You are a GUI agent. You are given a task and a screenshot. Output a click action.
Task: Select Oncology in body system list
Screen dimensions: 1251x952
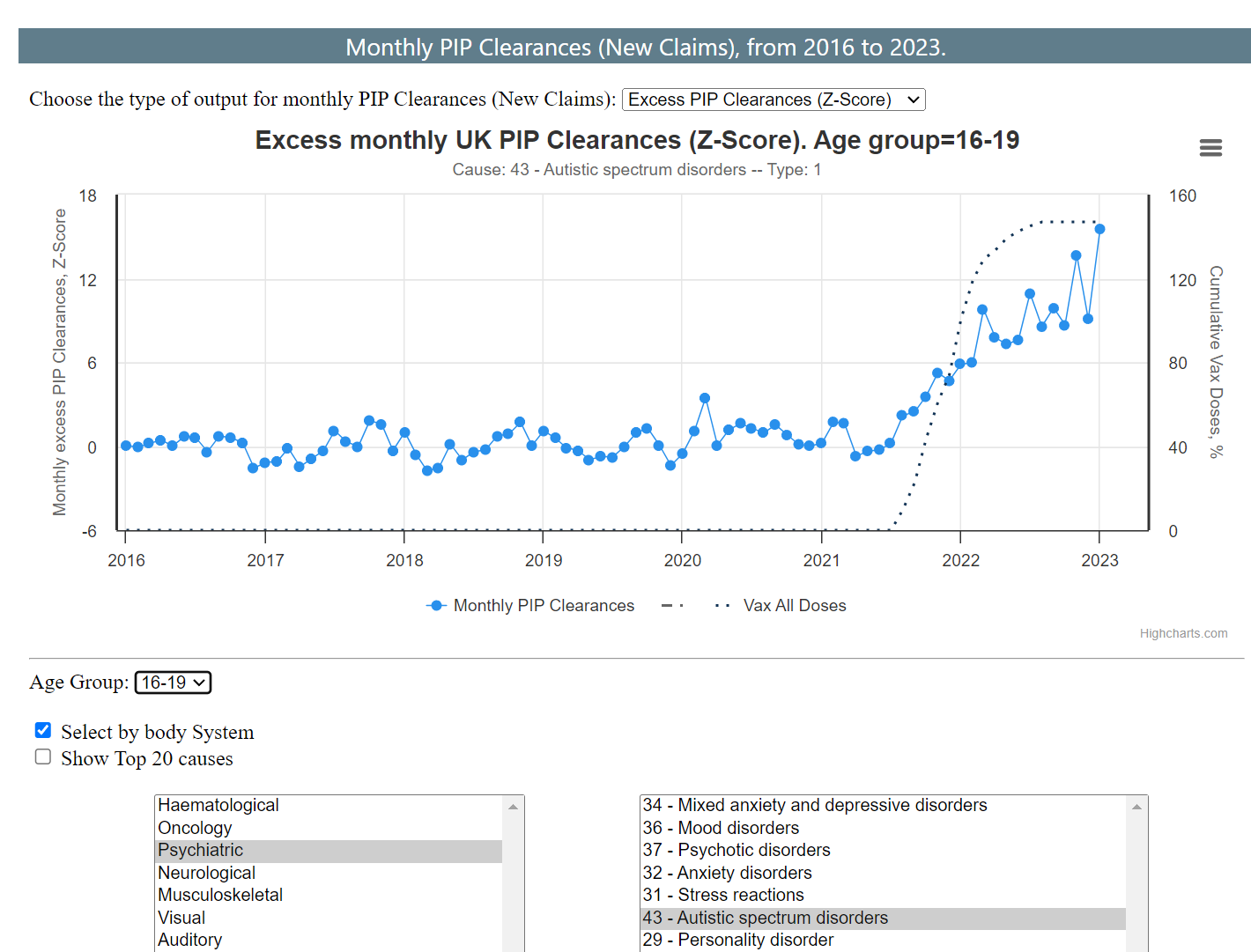pyautogui.click(x=195, y=828)
